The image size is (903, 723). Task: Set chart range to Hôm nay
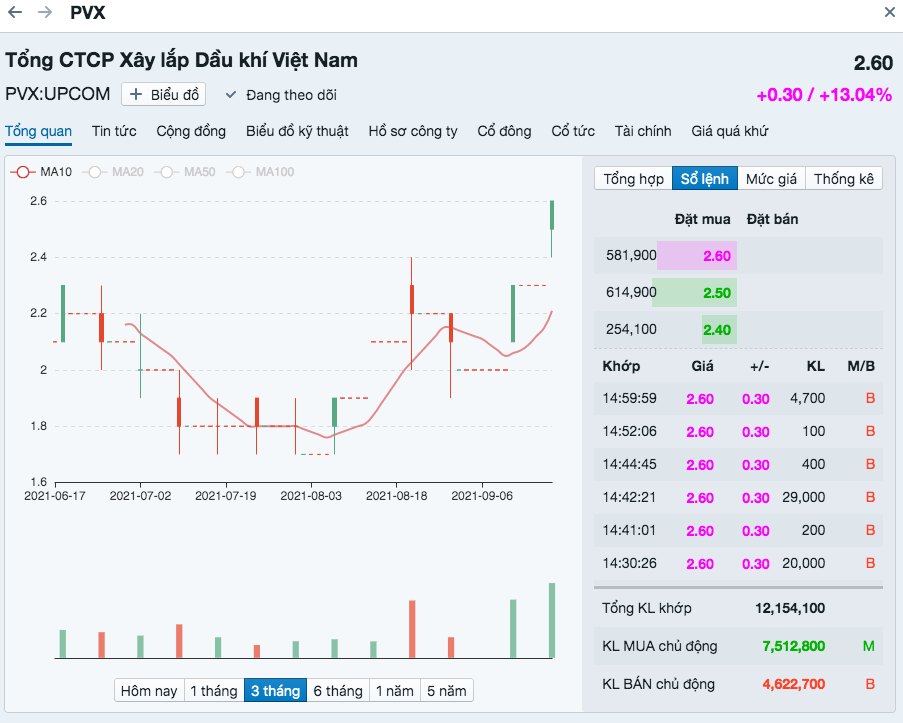[x=149, y=691]
